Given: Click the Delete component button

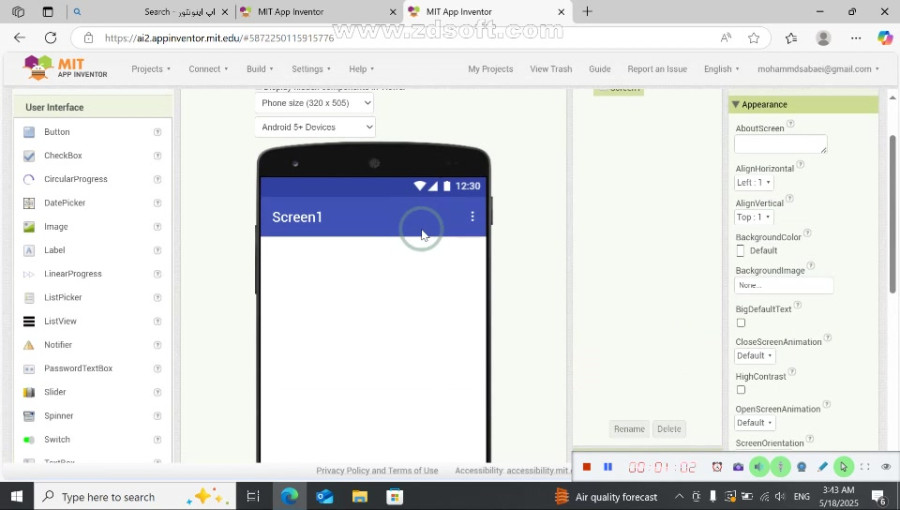Looking at the screenshot, I should 669,429.
